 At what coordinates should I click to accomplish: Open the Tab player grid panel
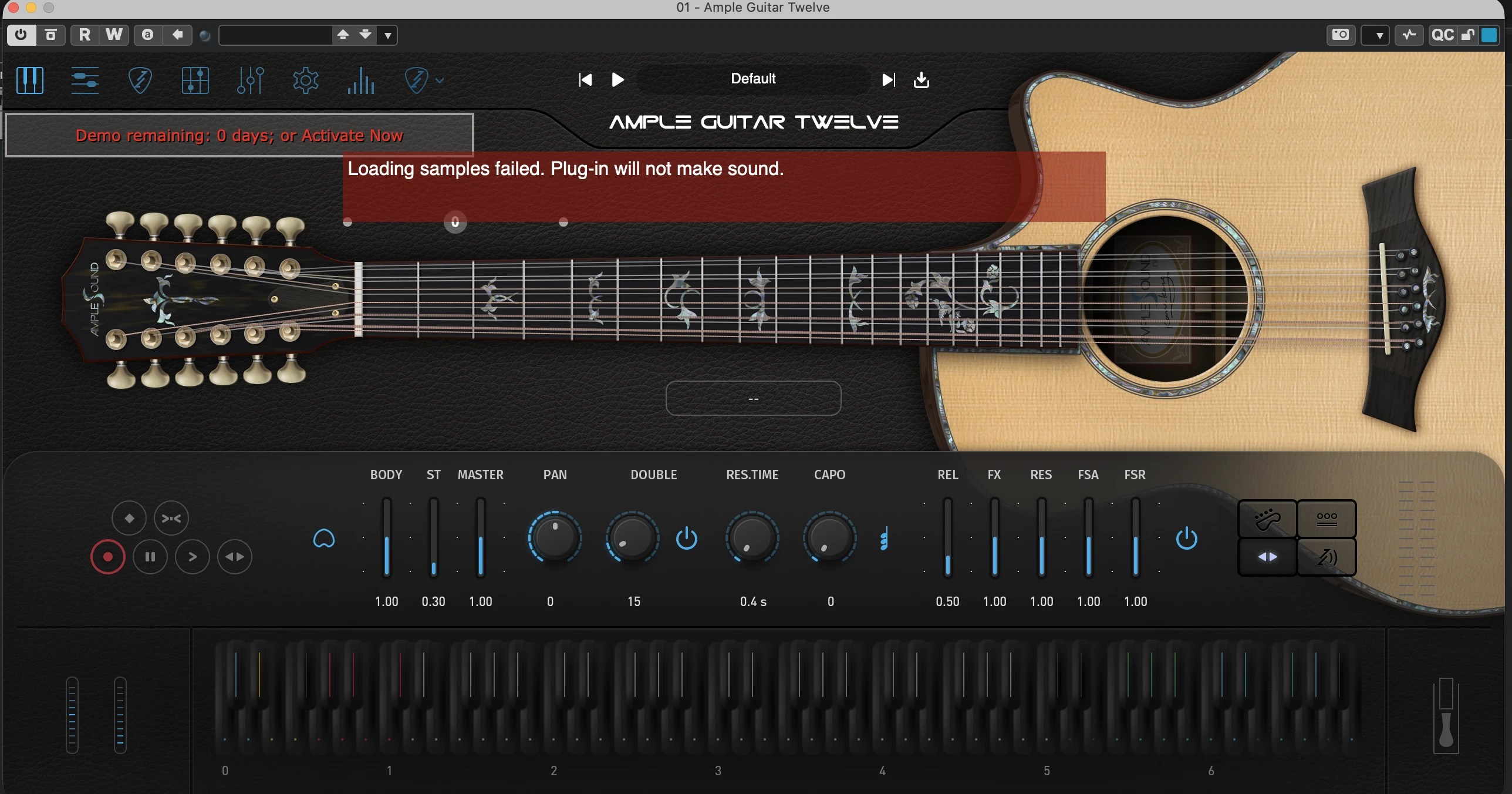coord(195,80)
